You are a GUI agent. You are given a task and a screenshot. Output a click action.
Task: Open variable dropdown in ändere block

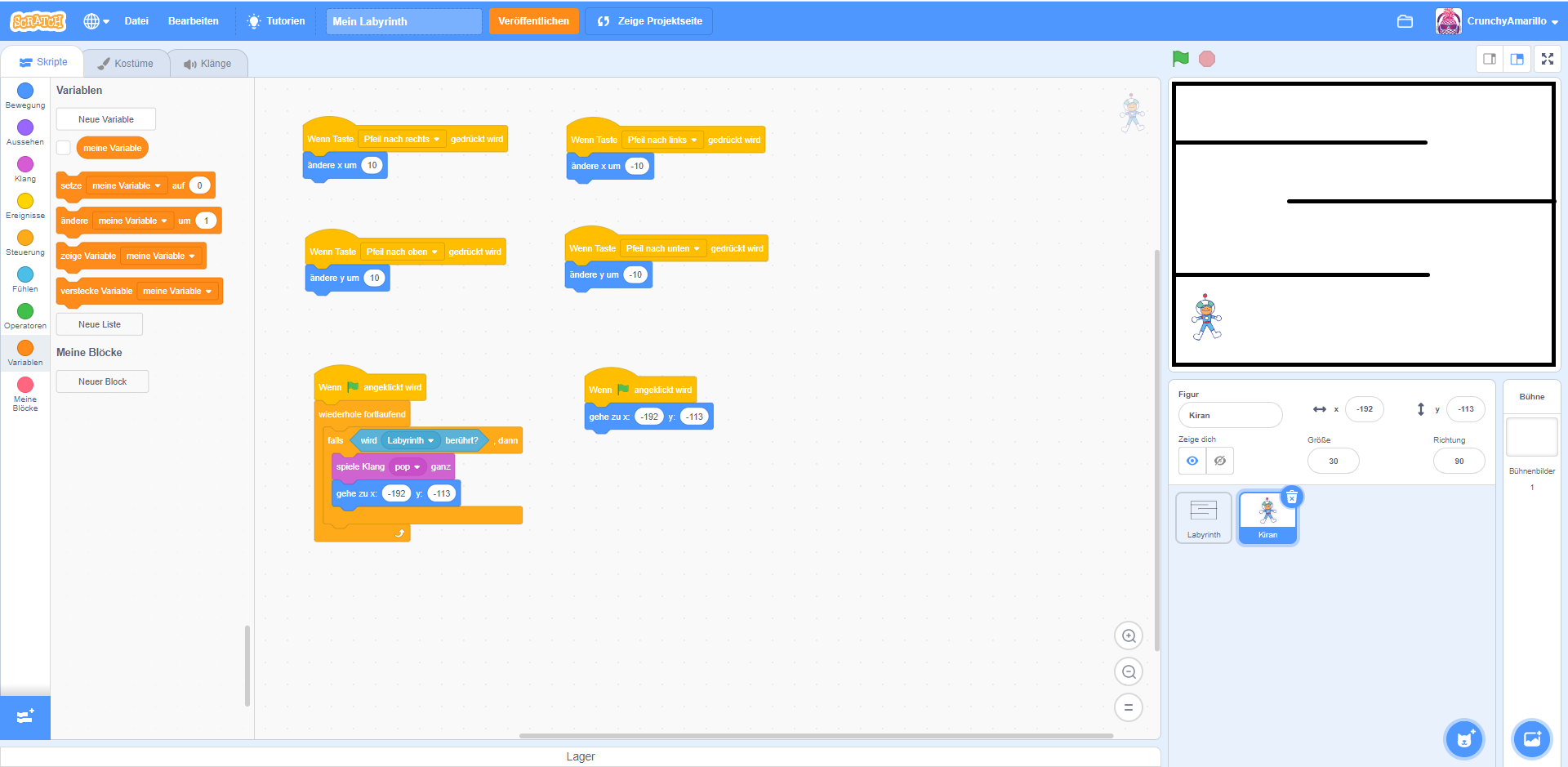[133, 221]
